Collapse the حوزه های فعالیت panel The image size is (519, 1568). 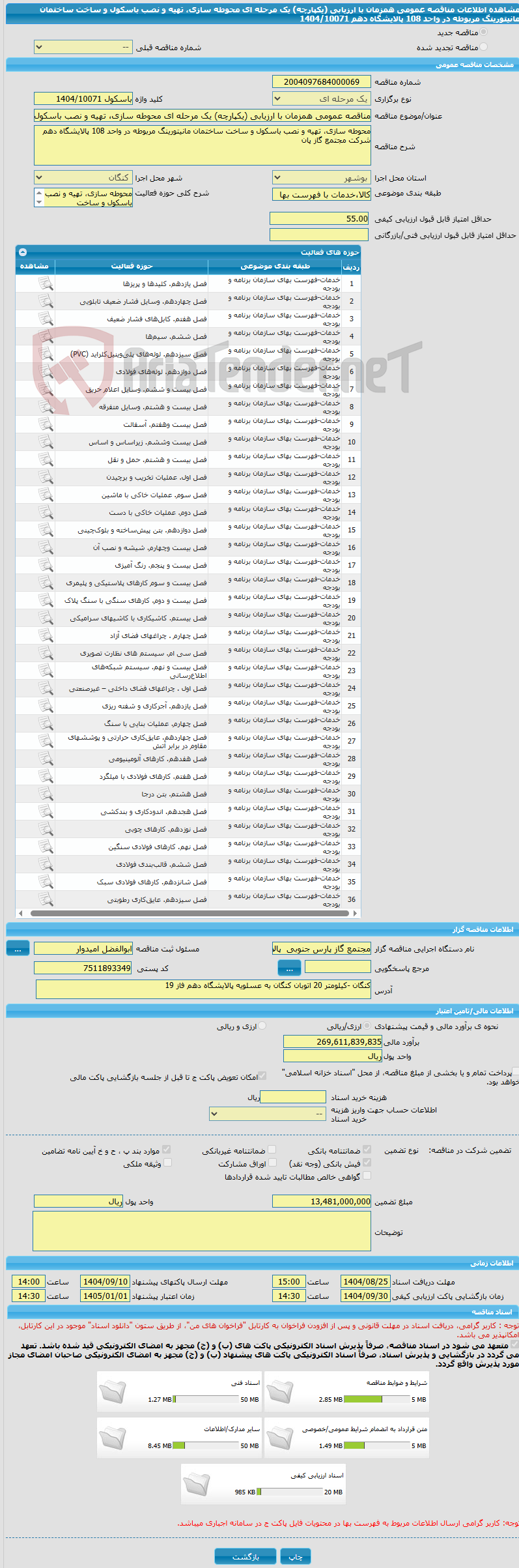click(x=23, y=252)
